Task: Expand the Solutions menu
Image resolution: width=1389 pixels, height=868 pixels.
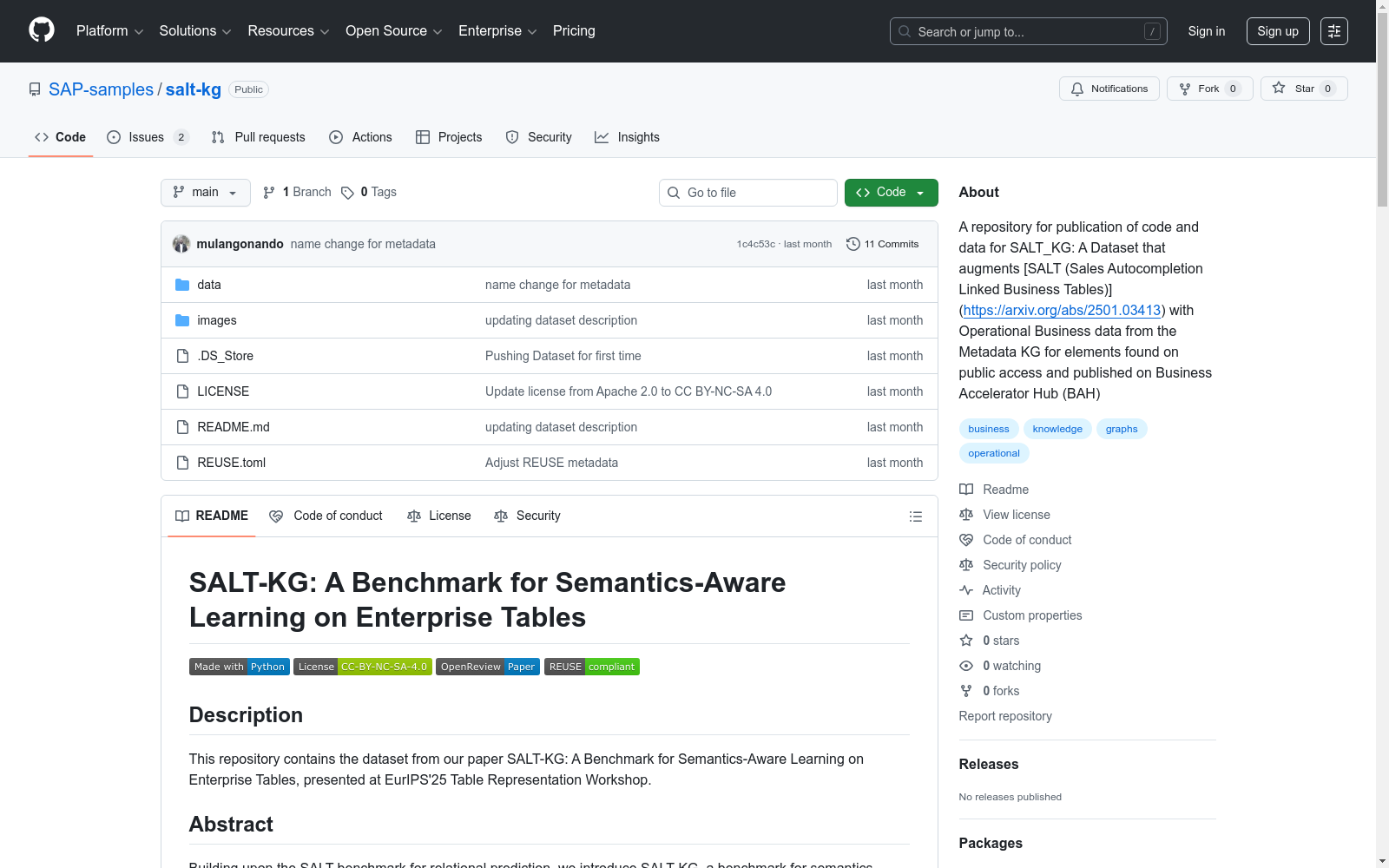Action: coord(195,31)
